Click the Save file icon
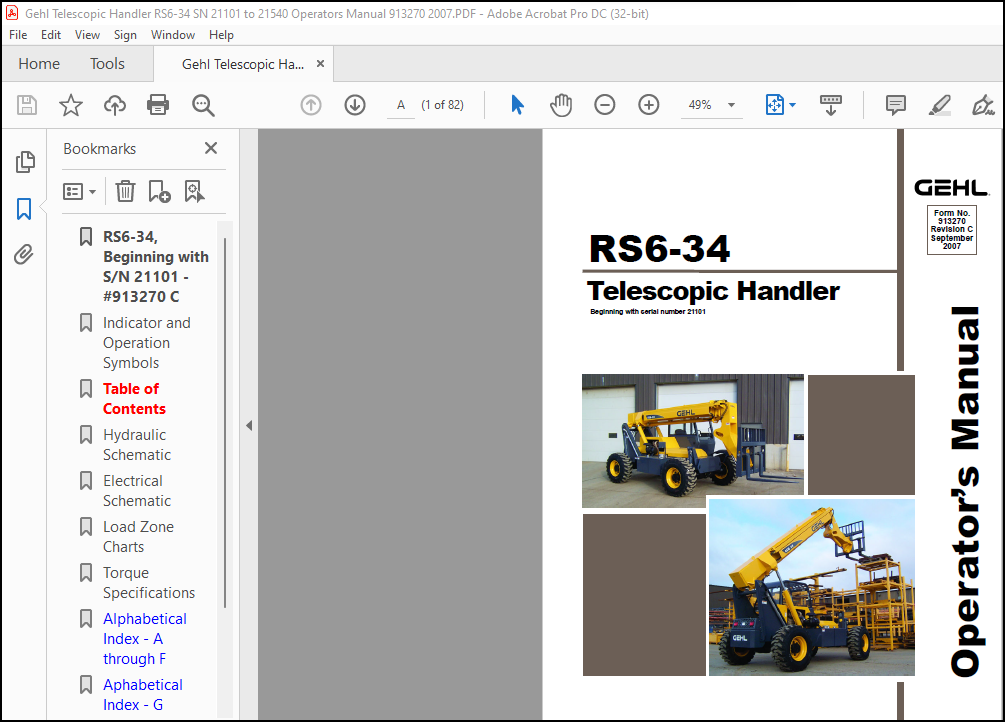The image size is (1005, 722). (27, 105)
